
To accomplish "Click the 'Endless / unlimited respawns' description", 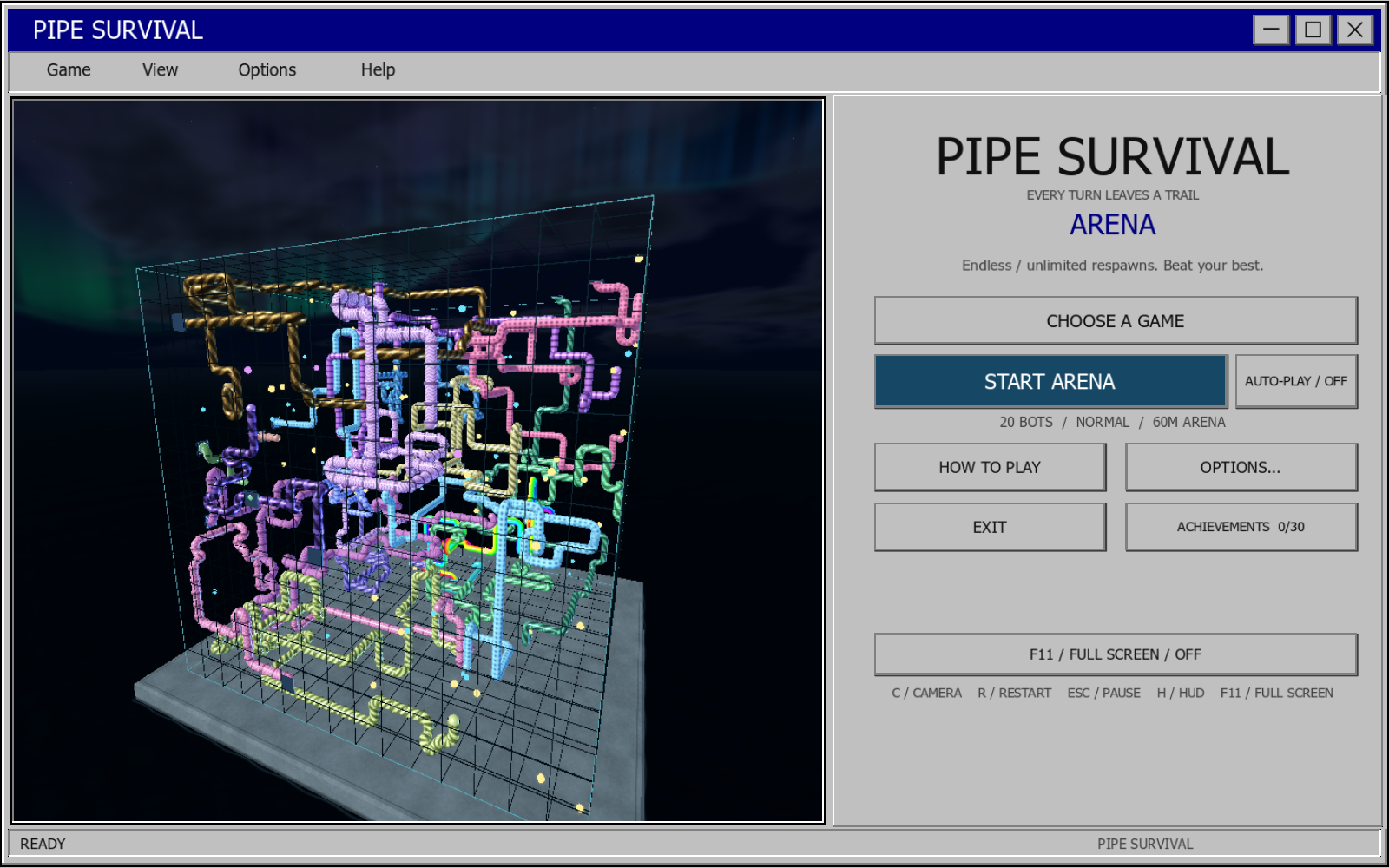I will (x=1112, y=266).
